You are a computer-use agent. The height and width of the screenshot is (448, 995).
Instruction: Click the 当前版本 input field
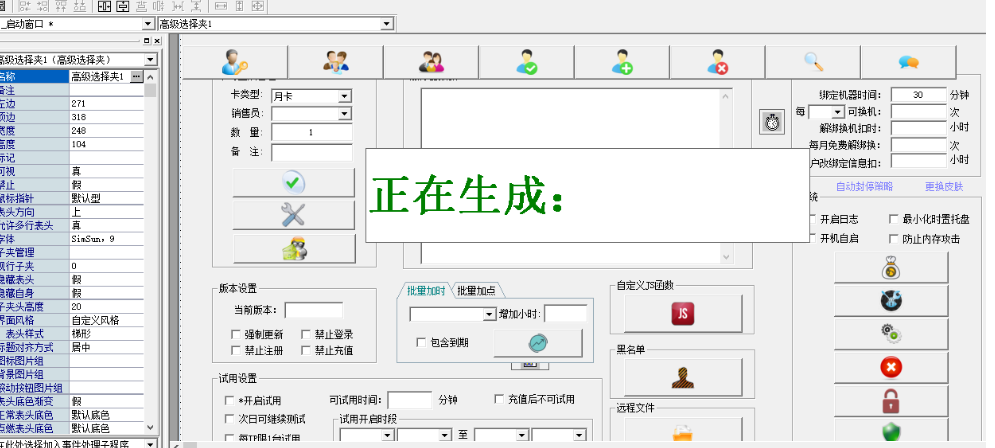coord(313,310)
